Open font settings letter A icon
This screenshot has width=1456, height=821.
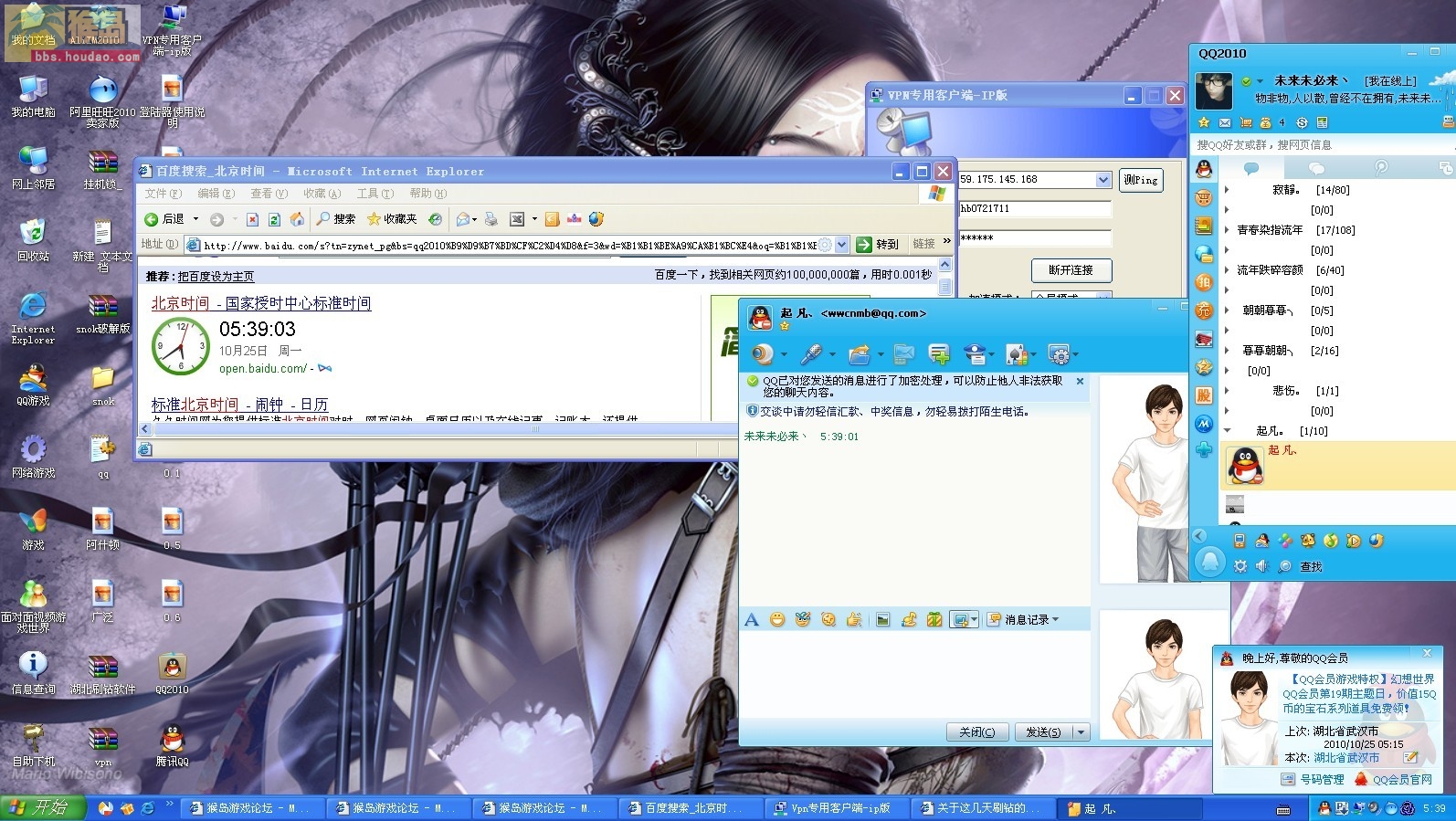(752, 620)
